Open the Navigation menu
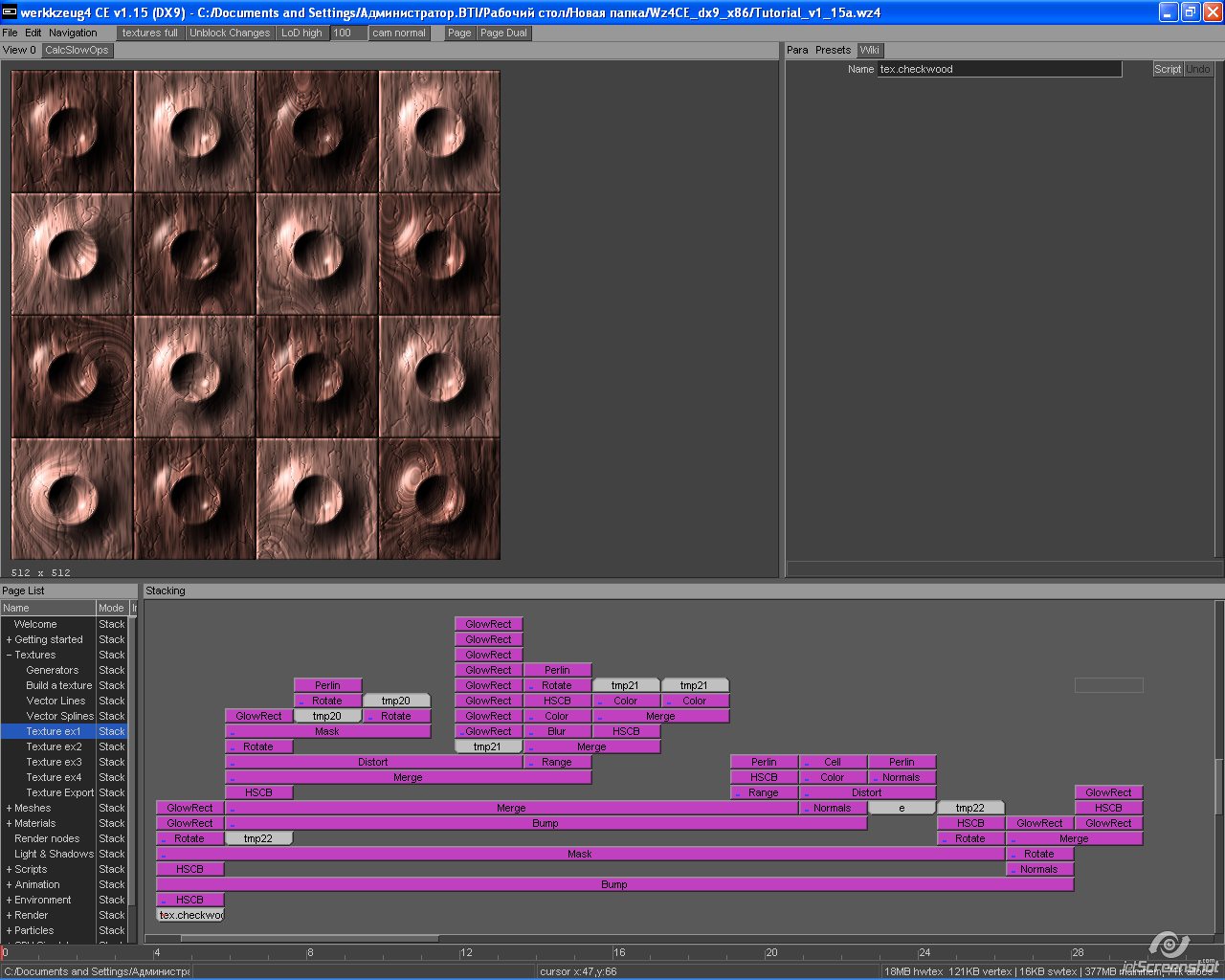This screenshot has height=980, width=1225. [x=73, y=33]
